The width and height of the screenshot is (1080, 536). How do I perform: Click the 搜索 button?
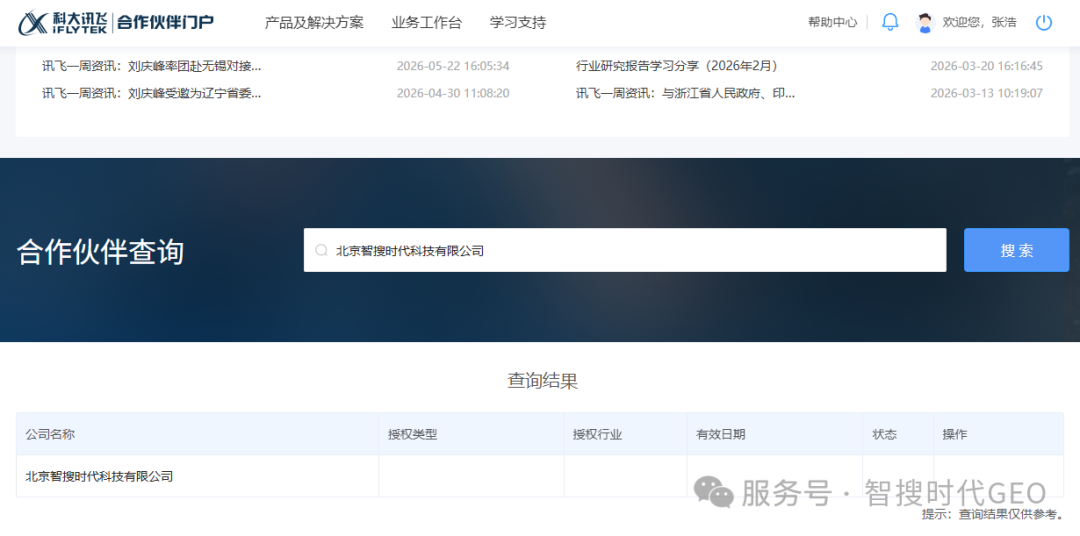point(1017,250)
